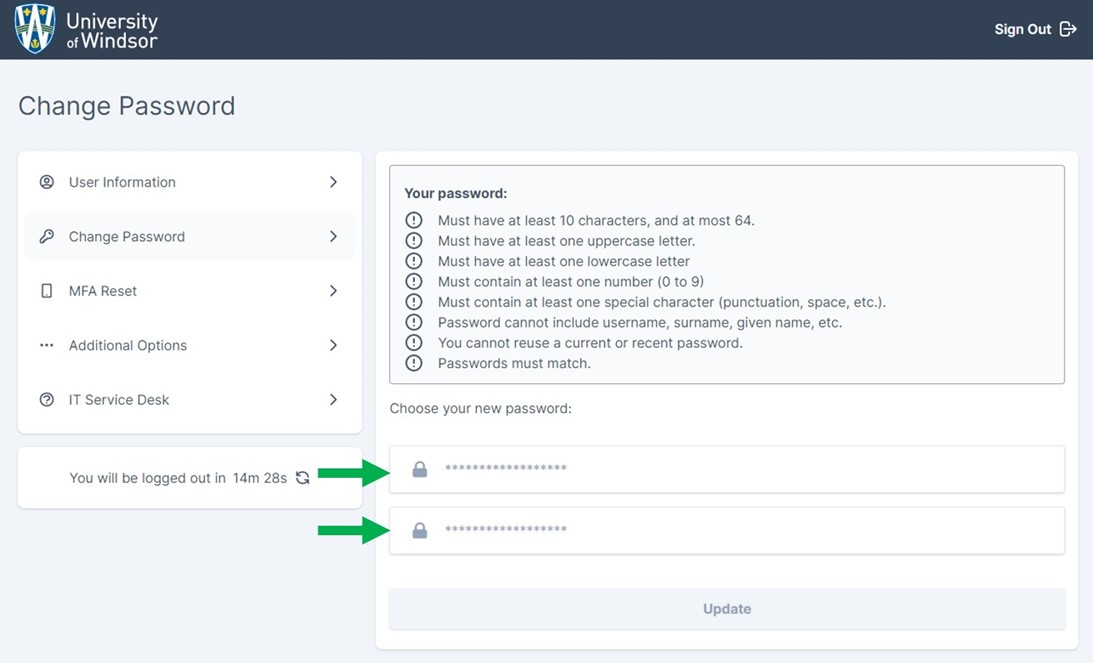The width and height of the screenshot is (1093, 663).
Task: Click the Sign Out link
Action: 1021,29
